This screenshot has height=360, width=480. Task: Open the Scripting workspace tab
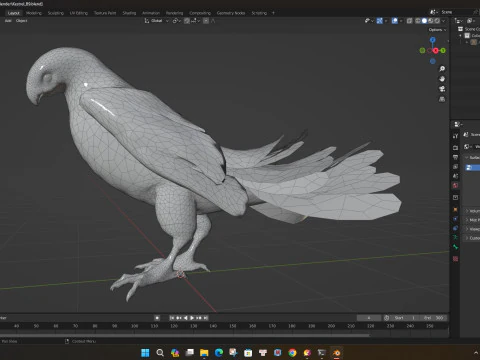pos(259,13)
